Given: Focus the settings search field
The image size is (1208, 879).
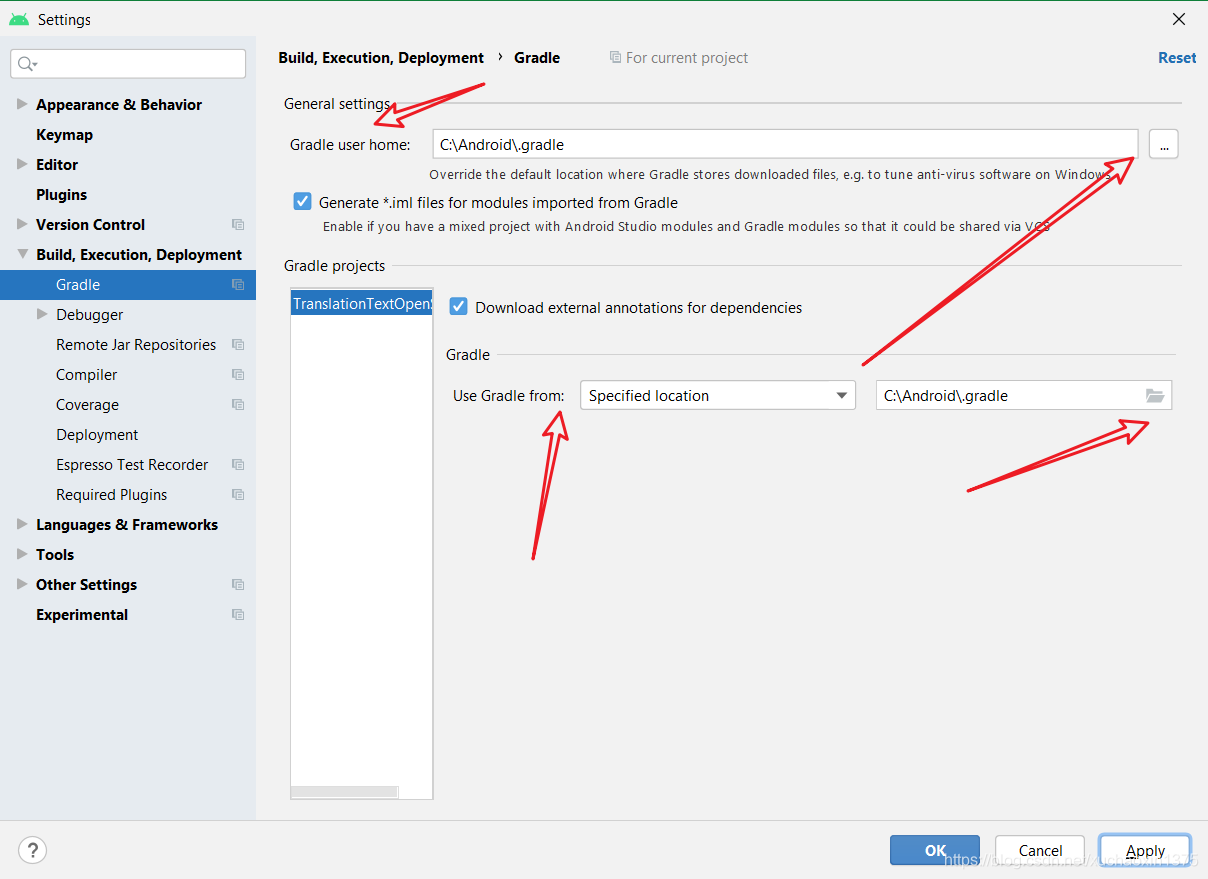Looking at the screenshot, I should pos(128,64).
